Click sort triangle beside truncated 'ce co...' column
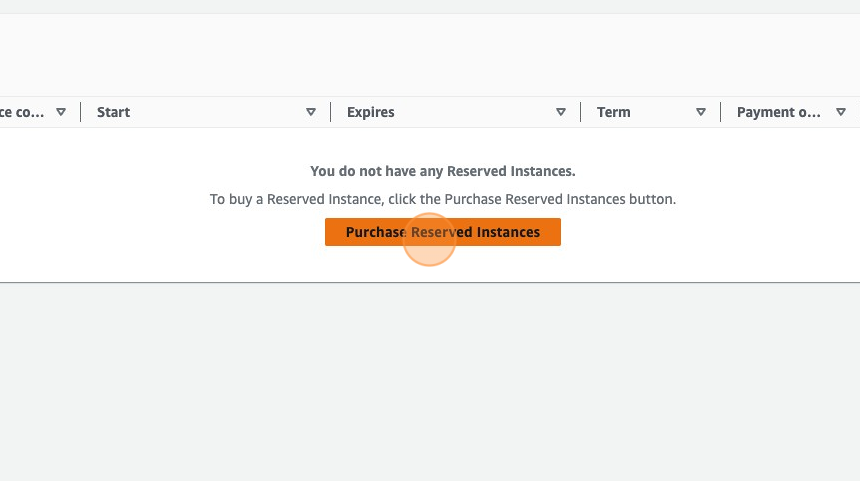860x481 pixels. 61,112
